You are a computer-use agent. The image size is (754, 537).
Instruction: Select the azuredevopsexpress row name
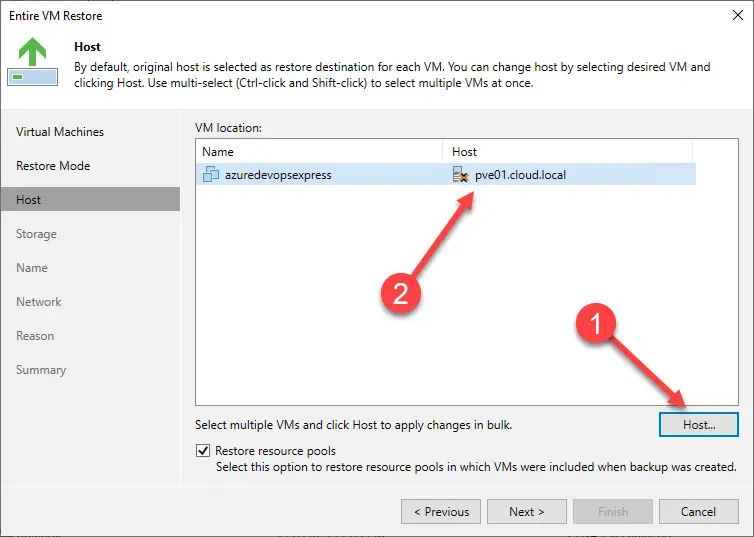point(279,175)
